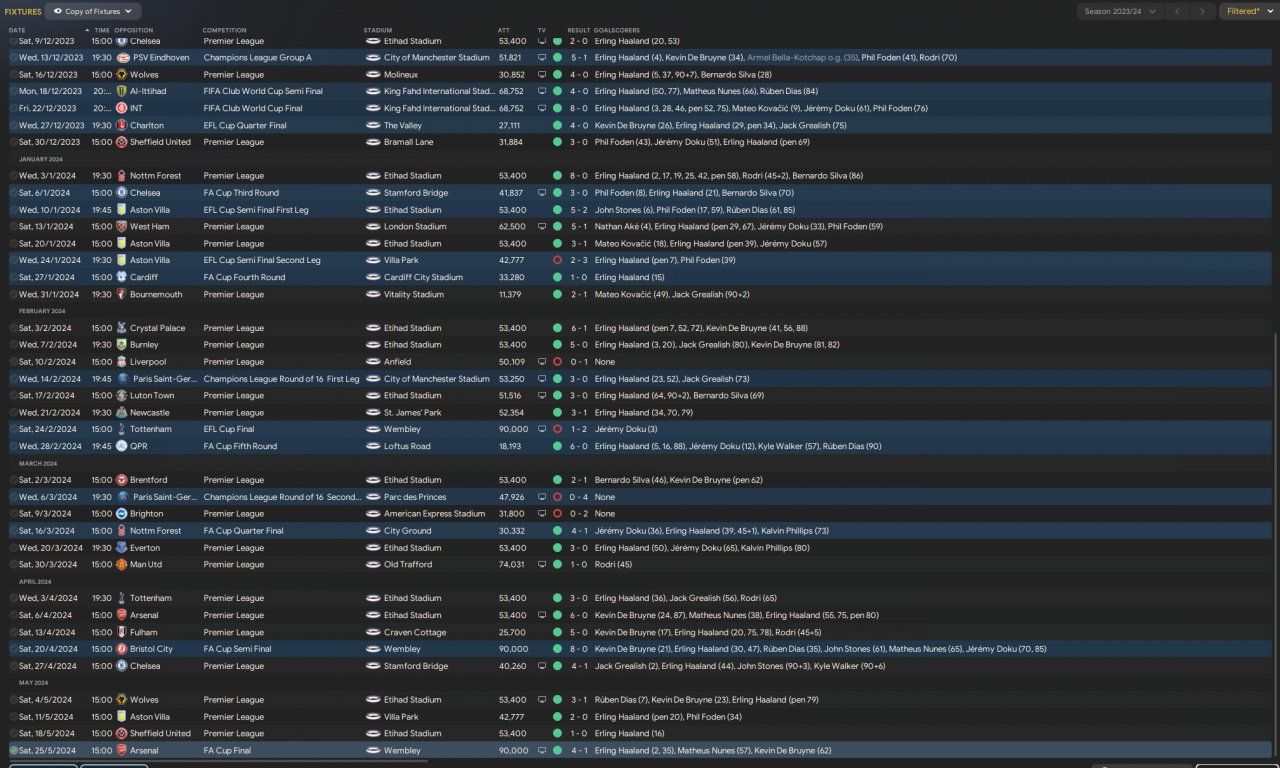Untick the checked circle for Sat, 25/5/2024
Screen dimensions: 1280x768
click(x=14, y=750)
